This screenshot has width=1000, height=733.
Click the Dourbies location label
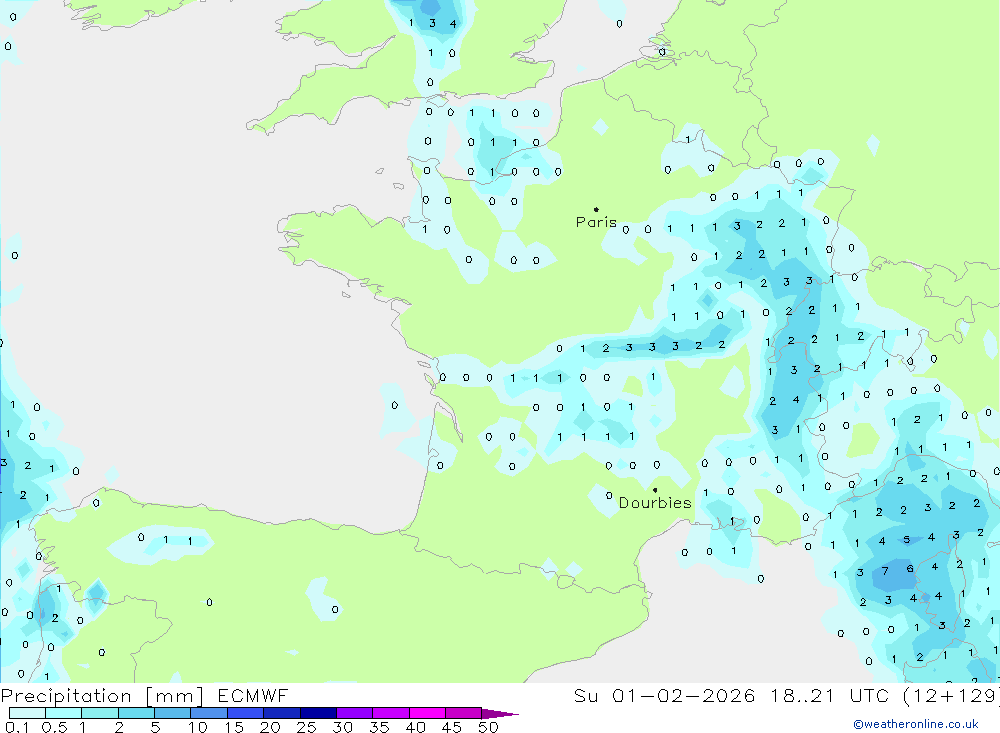tap(655, 503)
